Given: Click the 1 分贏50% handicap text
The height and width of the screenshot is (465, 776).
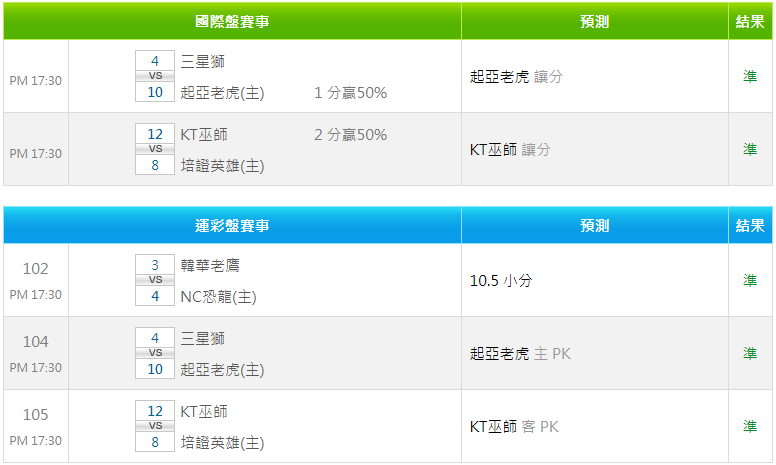Looking at the screenshot, I should (x=350, y=93).
